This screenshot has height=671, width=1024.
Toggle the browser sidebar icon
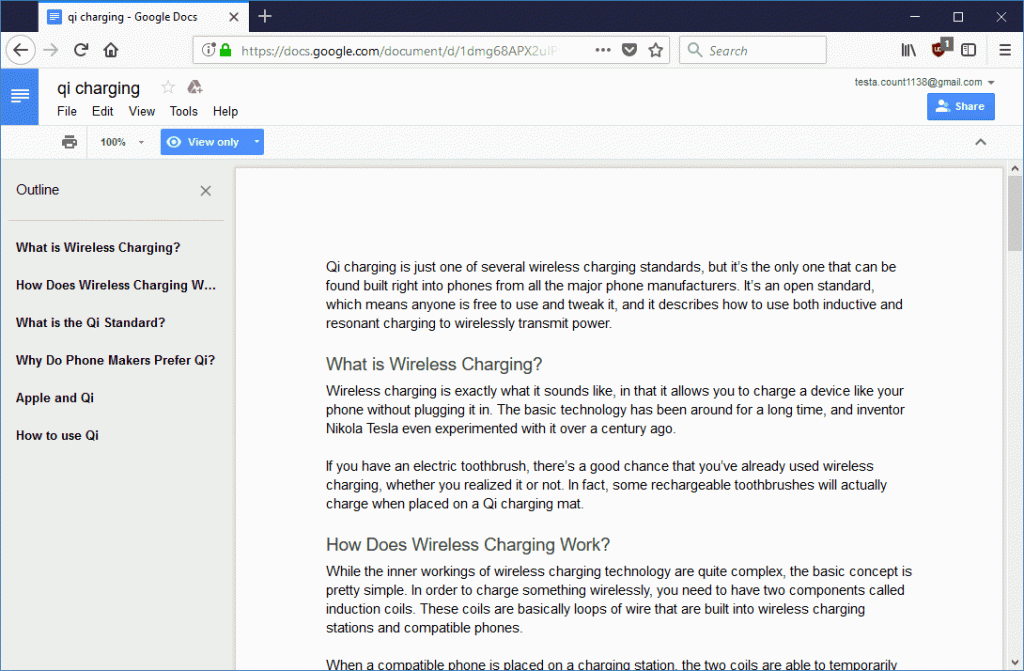(x=968, y=50)
